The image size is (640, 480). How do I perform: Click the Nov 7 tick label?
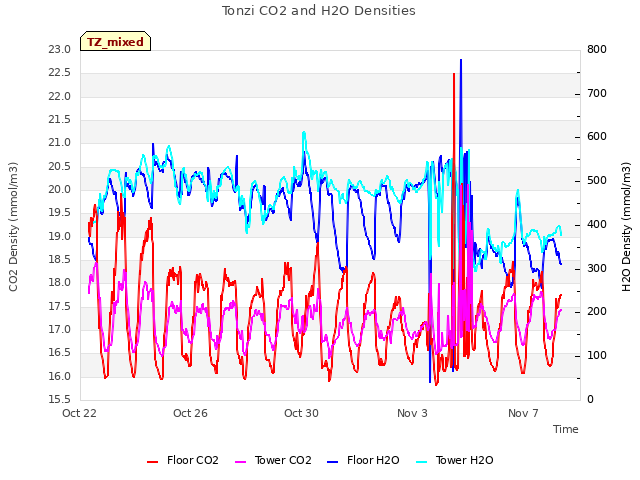pos(523,413)
